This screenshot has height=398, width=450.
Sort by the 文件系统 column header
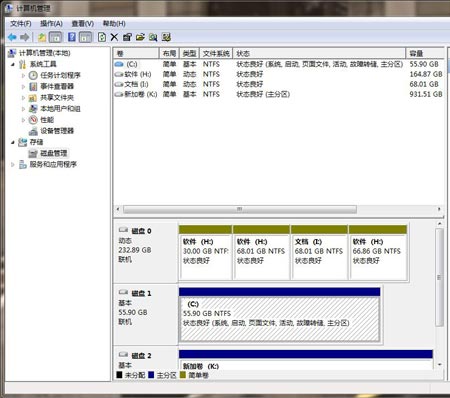tap(216, 53)
